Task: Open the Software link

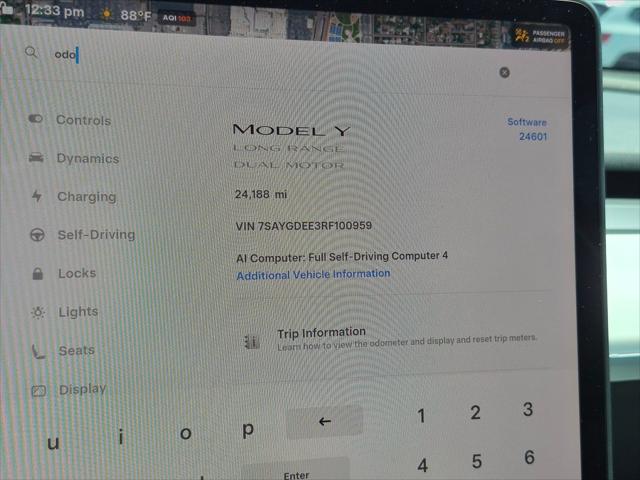Action: pos(527,122)
